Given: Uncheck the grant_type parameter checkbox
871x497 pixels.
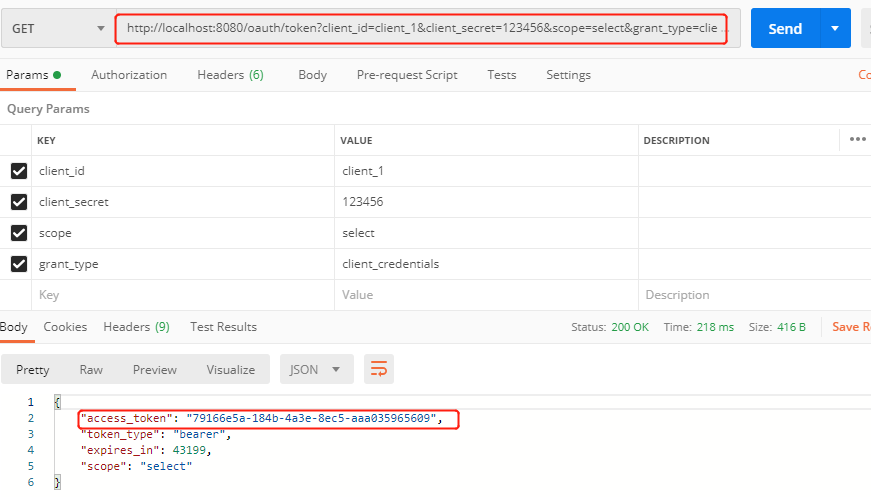Looking at the screenshot, I should pyautogui.click(x=19, y=264).
